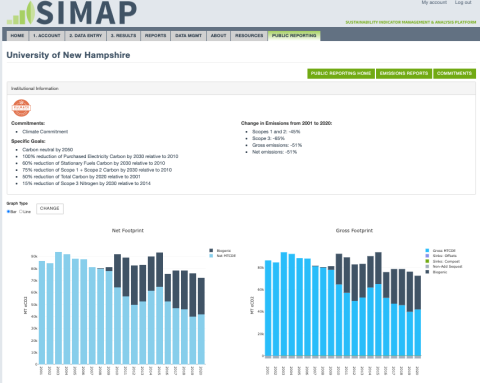
Task: Open the REPORTS tab
Action: (x=156, y=36)
